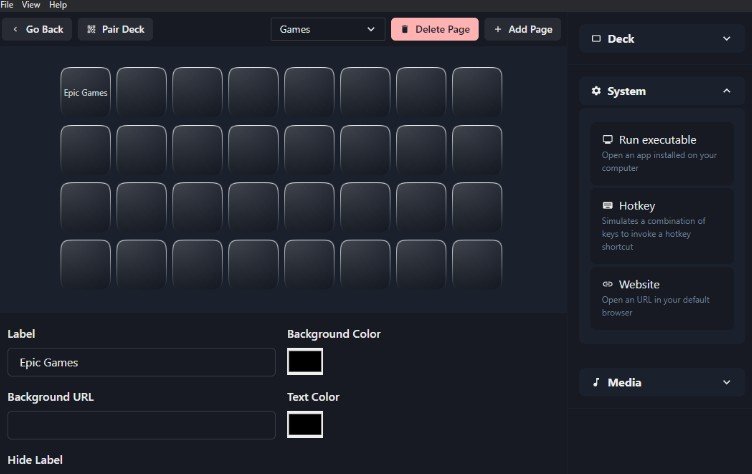
Task: Click the Hotkey keyboard icon
Action: [x=608, y=205]
